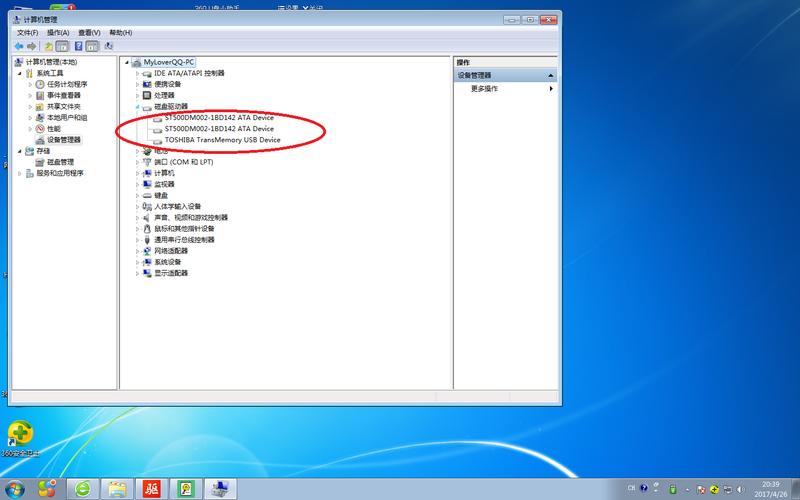Select TOSHIBA TransMemory USB Device
The height and width of the screenshot is (500, 800).
(222, 140)
